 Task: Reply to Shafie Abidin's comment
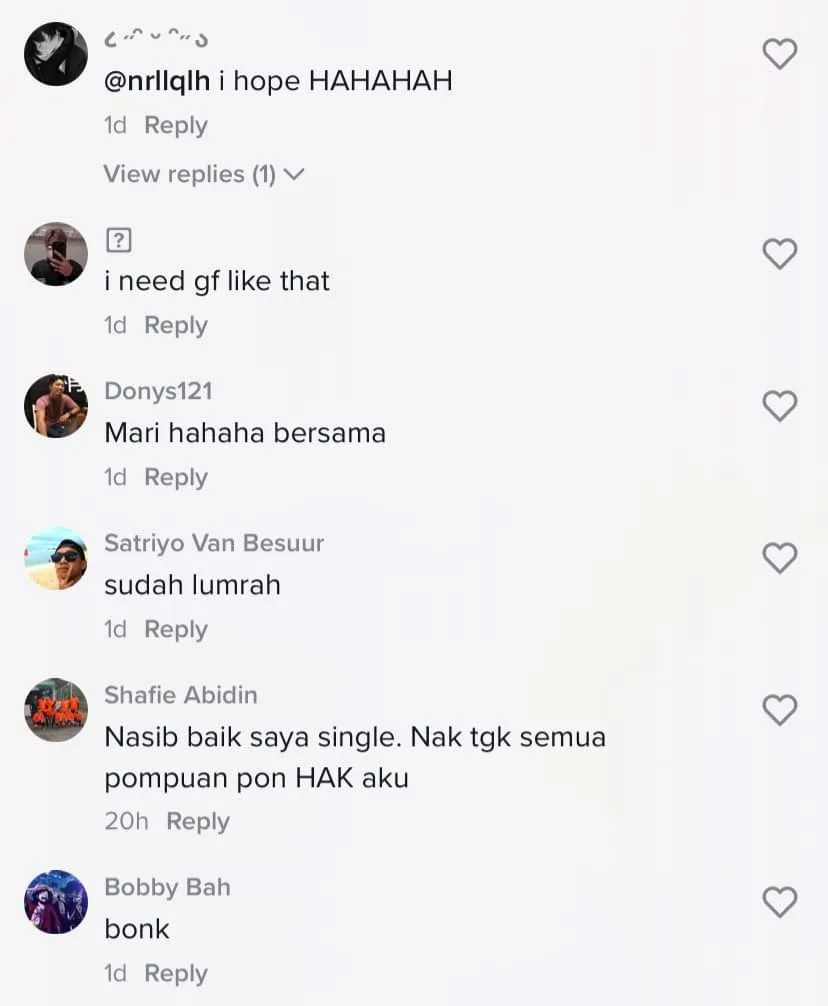[198, 821]
